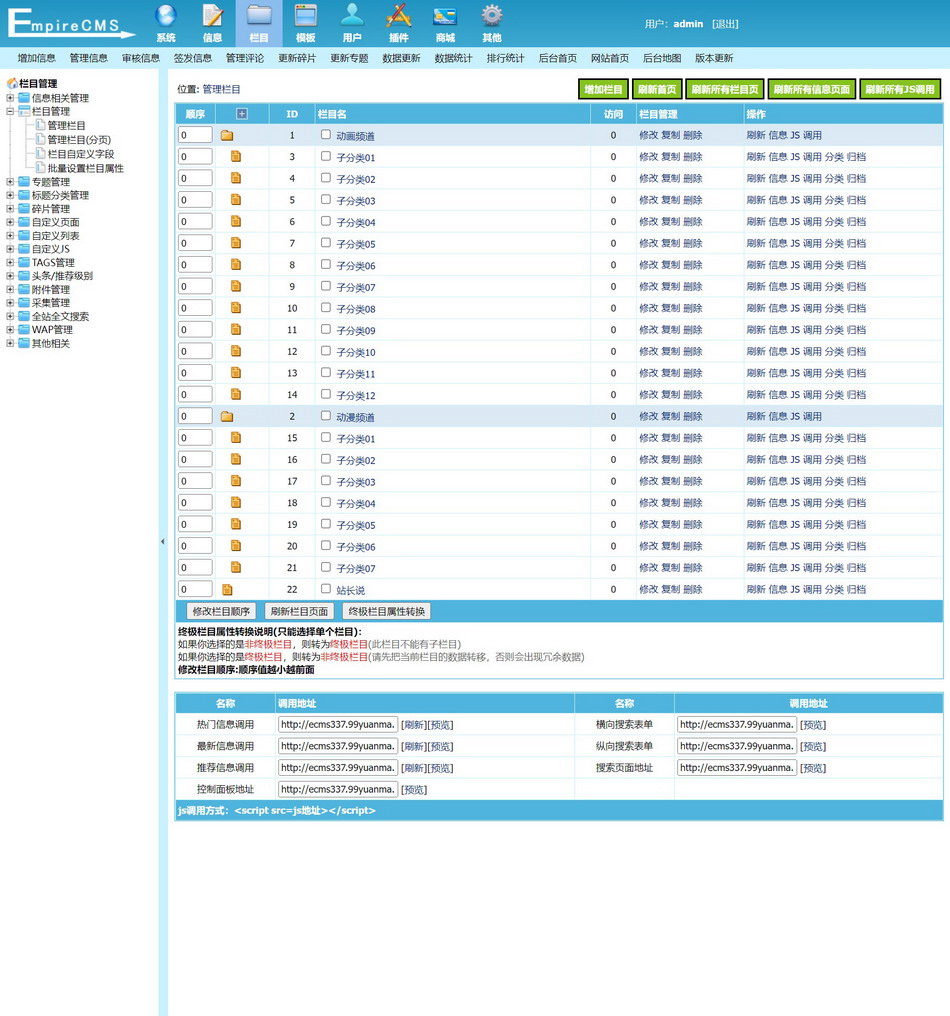This screenshot has width=950, height=1016.
Task: Click the file icon in ID 18 row
Action: (236, 503)
